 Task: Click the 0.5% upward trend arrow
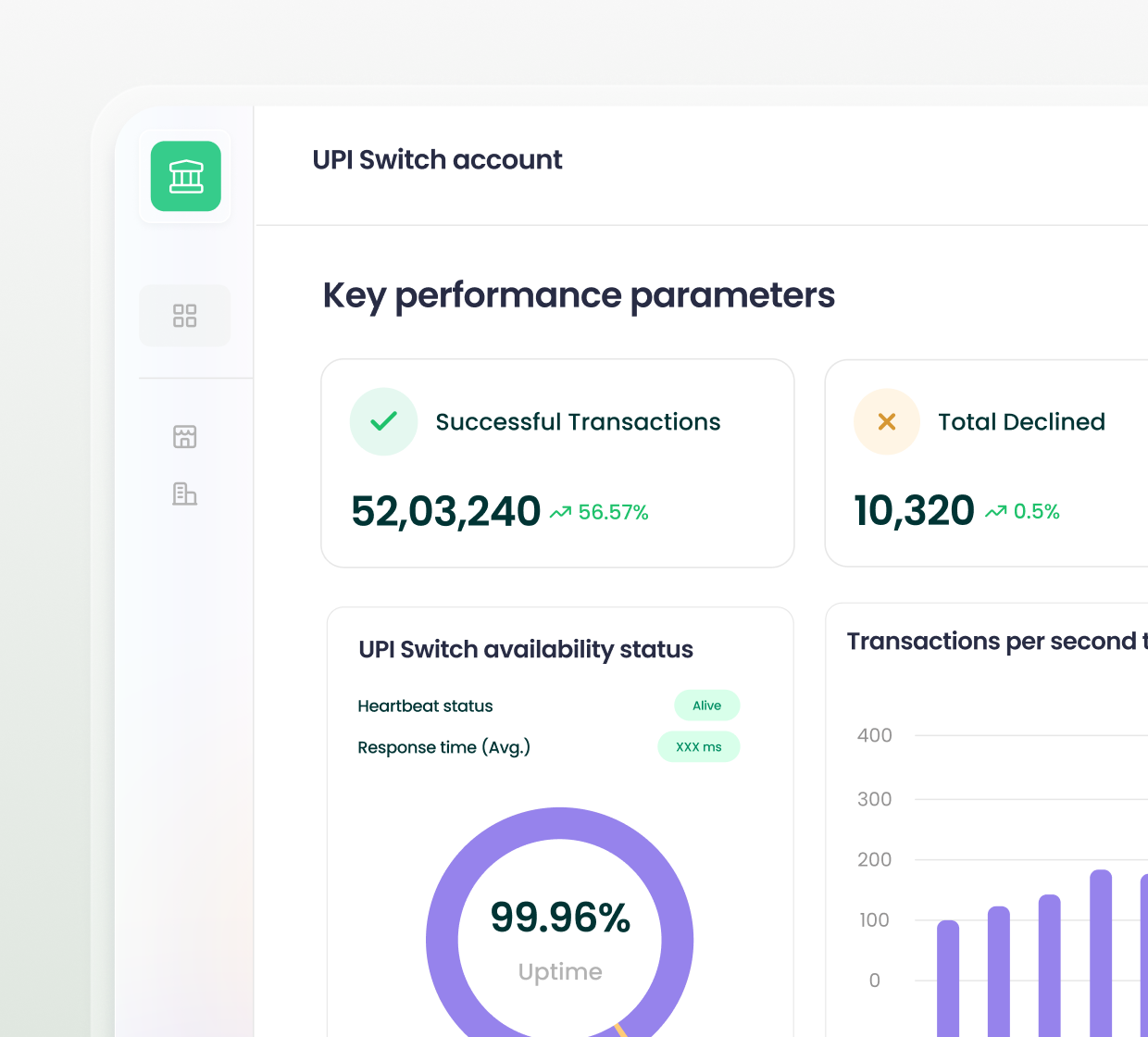pyautogui.click(x=996, y=511)
